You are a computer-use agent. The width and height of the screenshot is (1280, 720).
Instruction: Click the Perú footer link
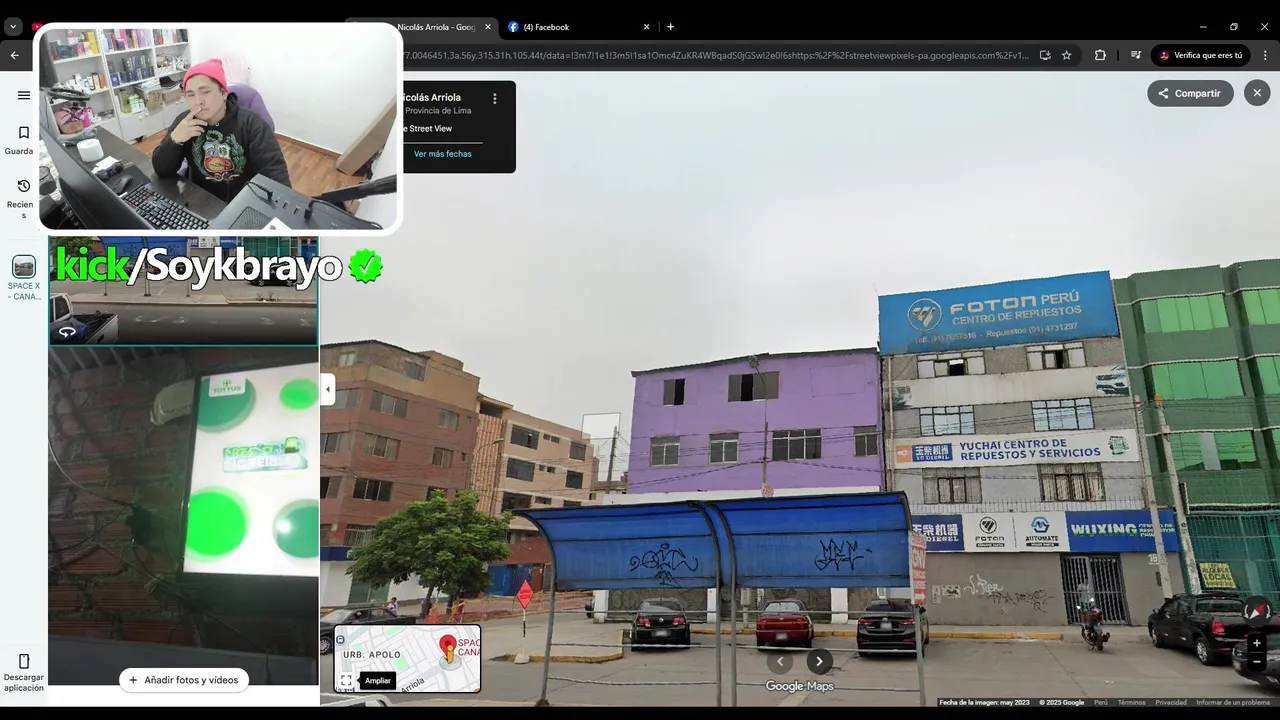pos(1100,702)
